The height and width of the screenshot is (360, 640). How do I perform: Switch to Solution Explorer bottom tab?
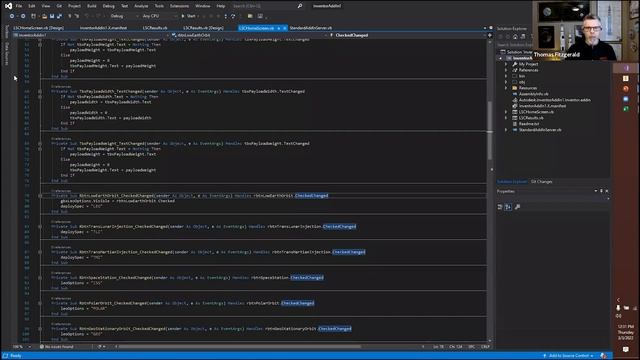[512, 182]
